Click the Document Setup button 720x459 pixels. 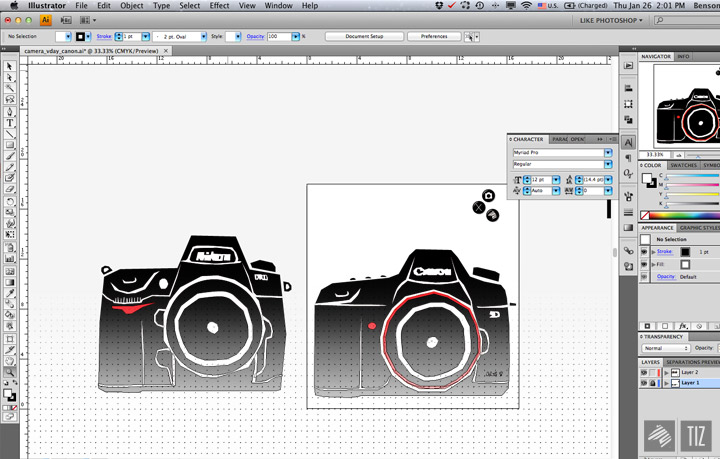(x=364, y=36)
